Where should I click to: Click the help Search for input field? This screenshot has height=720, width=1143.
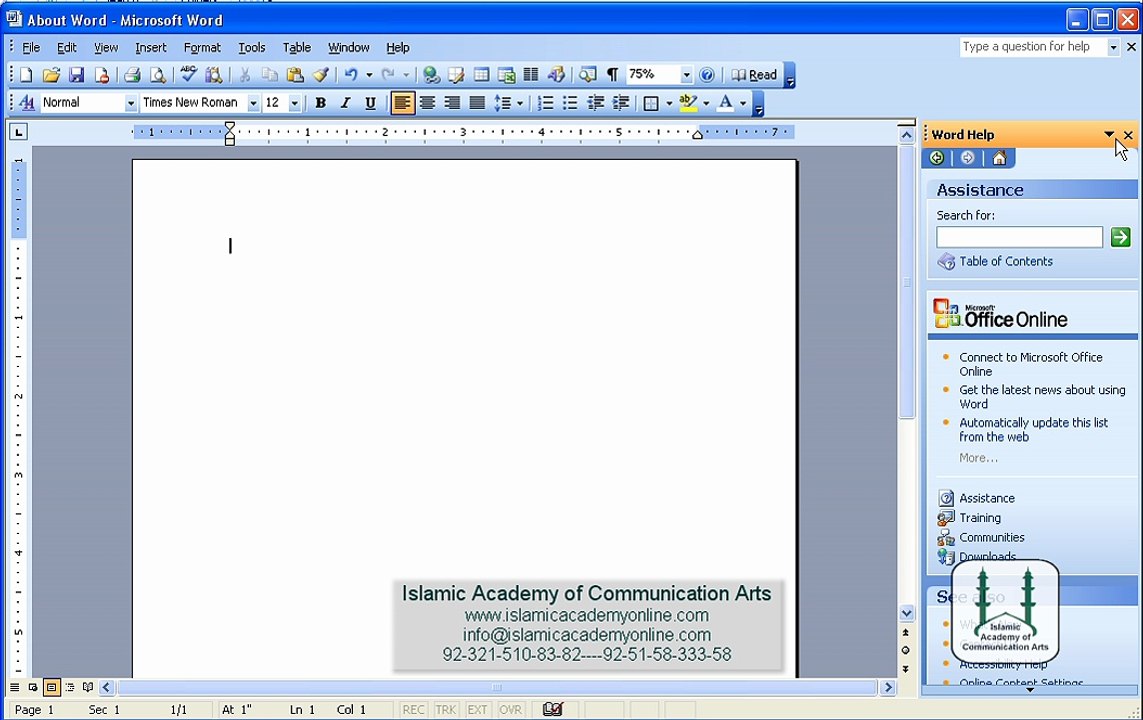click(1019, 238)
